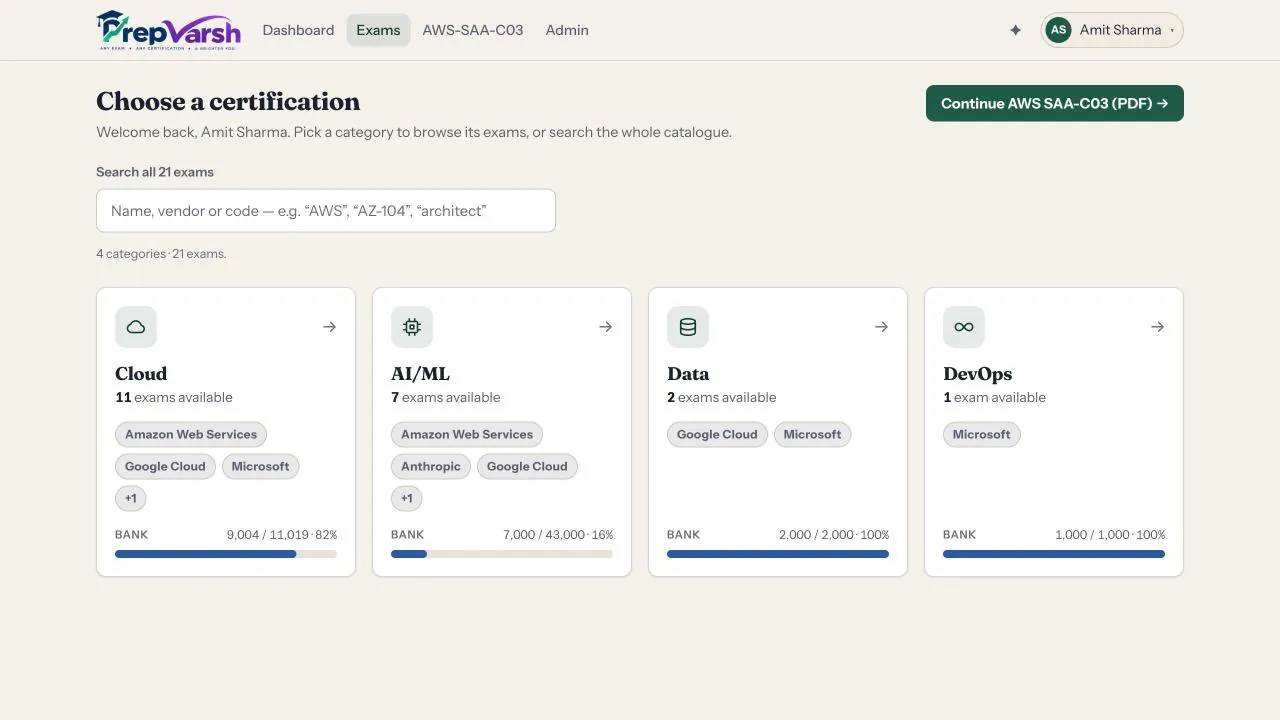Click Microsoft tag in Cloud card
Screen dimensions: 1280x720
[260, 467]
